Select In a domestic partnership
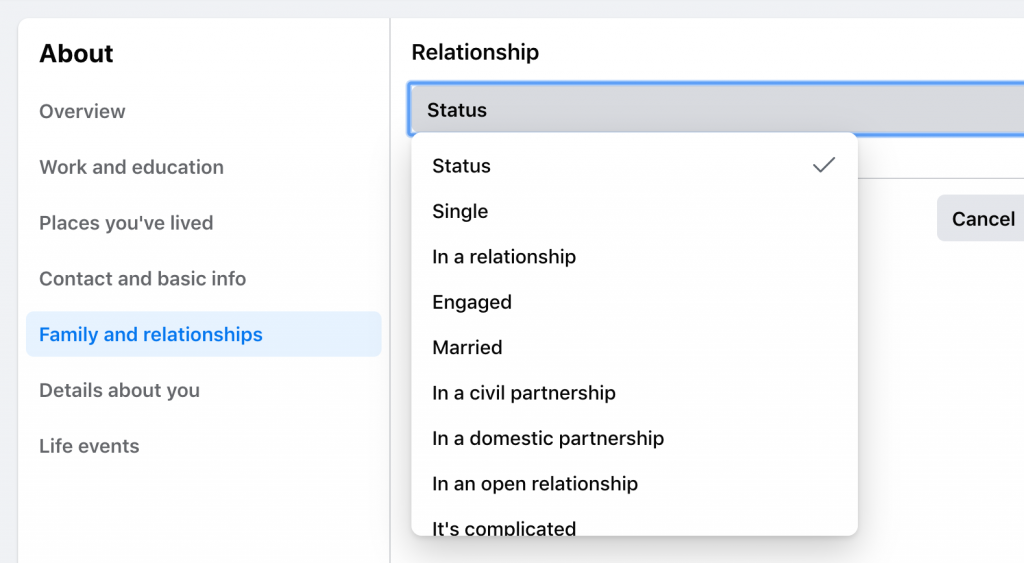This screenshot has height=563, width=1024. point(548,438)
